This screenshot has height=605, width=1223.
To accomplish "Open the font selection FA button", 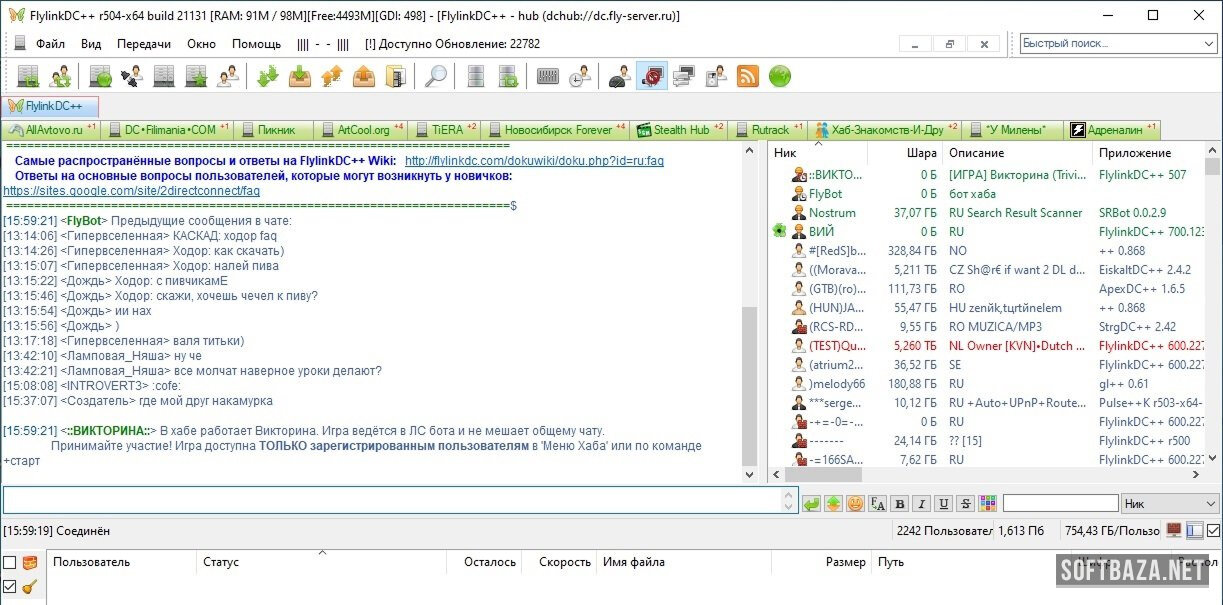I will coord(877,503).
